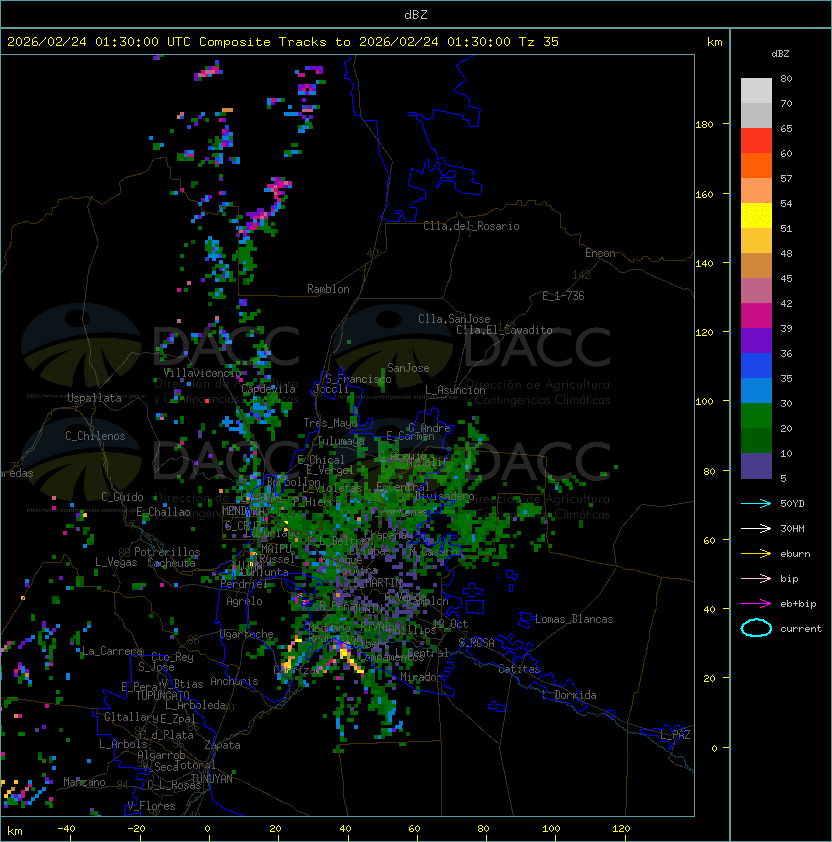Click the dBZ title at top center
Image resolution: width=832 pixels, height=842 pixels.
coord(416,15)
